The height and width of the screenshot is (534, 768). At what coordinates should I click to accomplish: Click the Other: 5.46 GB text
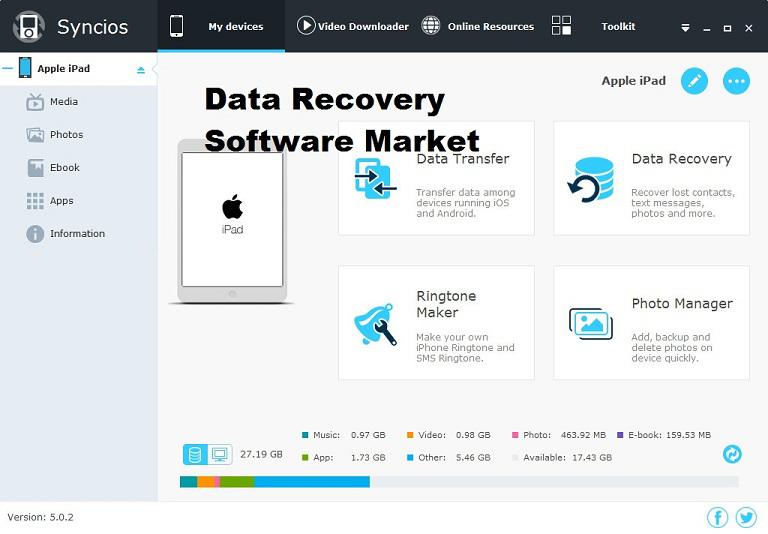point(454,458)
